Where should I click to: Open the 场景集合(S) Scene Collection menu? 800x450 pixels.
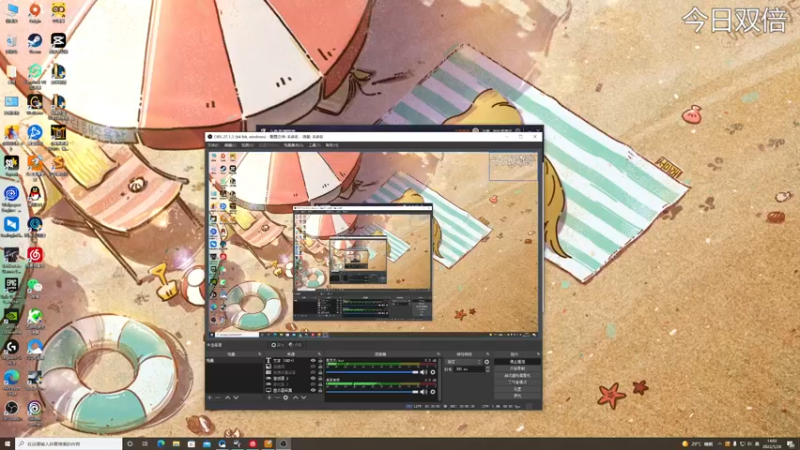pos(293,145)
